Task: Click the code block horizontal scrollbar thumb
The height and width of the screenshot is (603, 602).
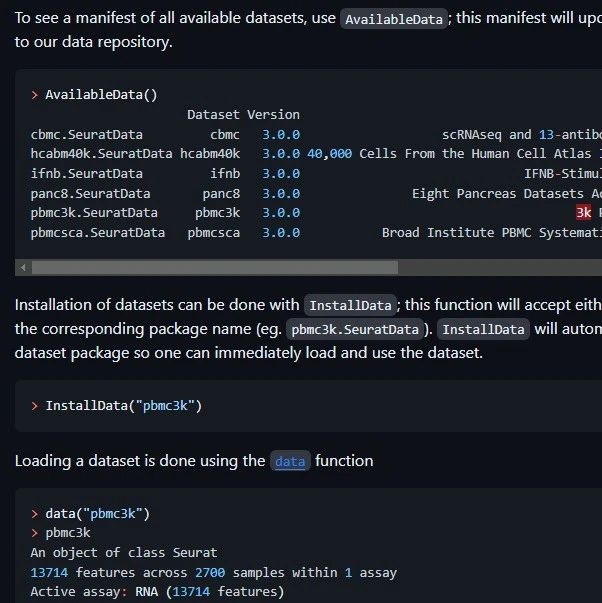Action: [x=215, y=267]
